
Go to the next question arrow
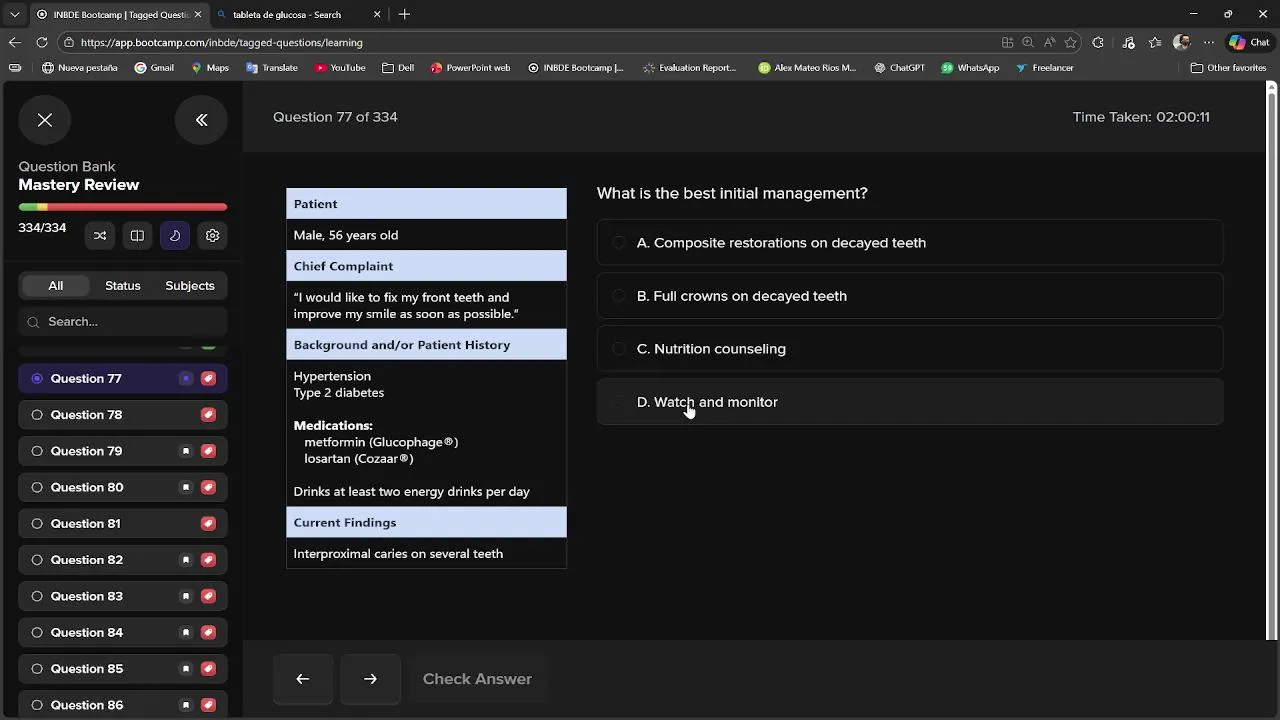pyautogui.click(x=370, y=679)
